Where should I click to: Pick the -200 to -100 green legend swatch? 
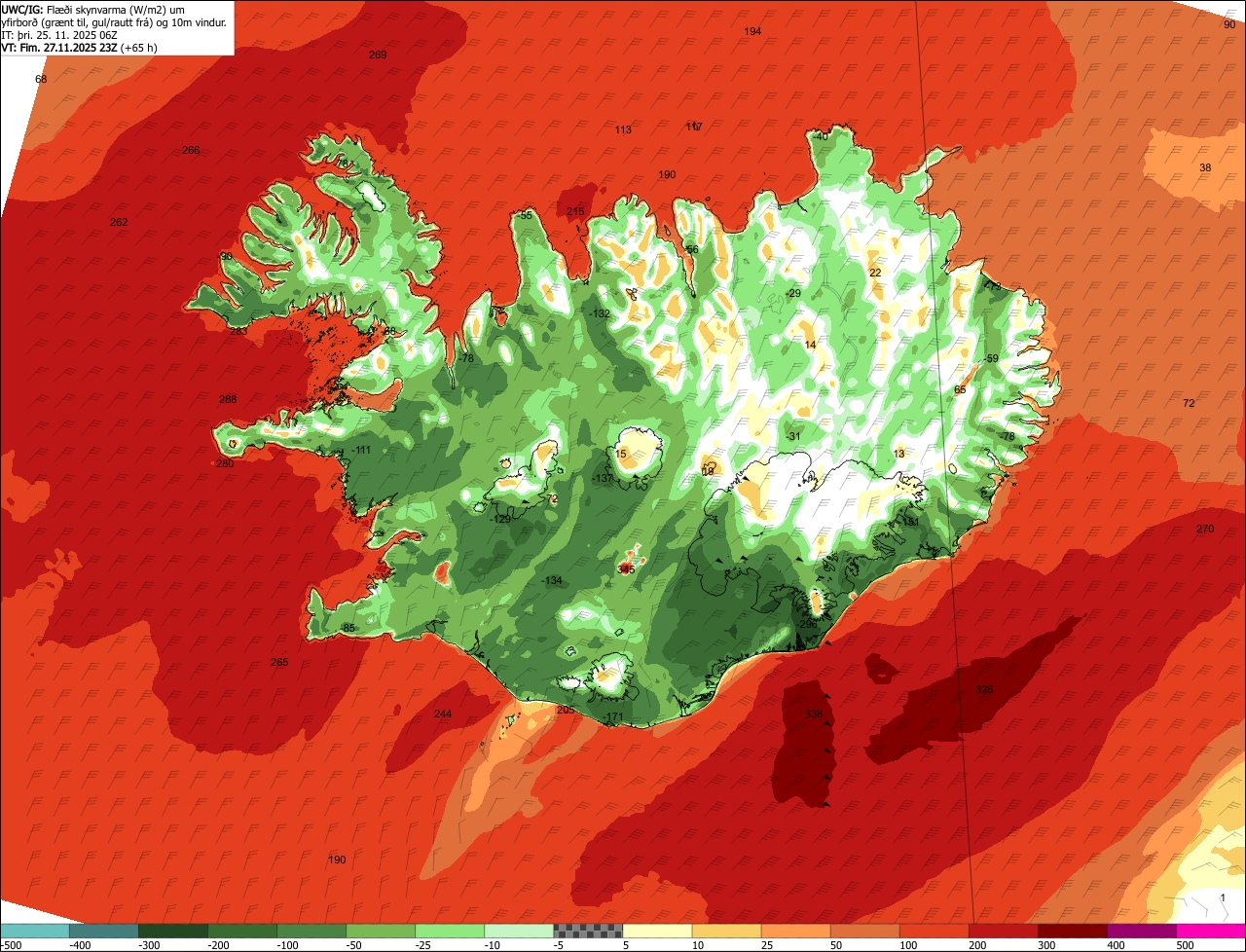coord(242,931)
